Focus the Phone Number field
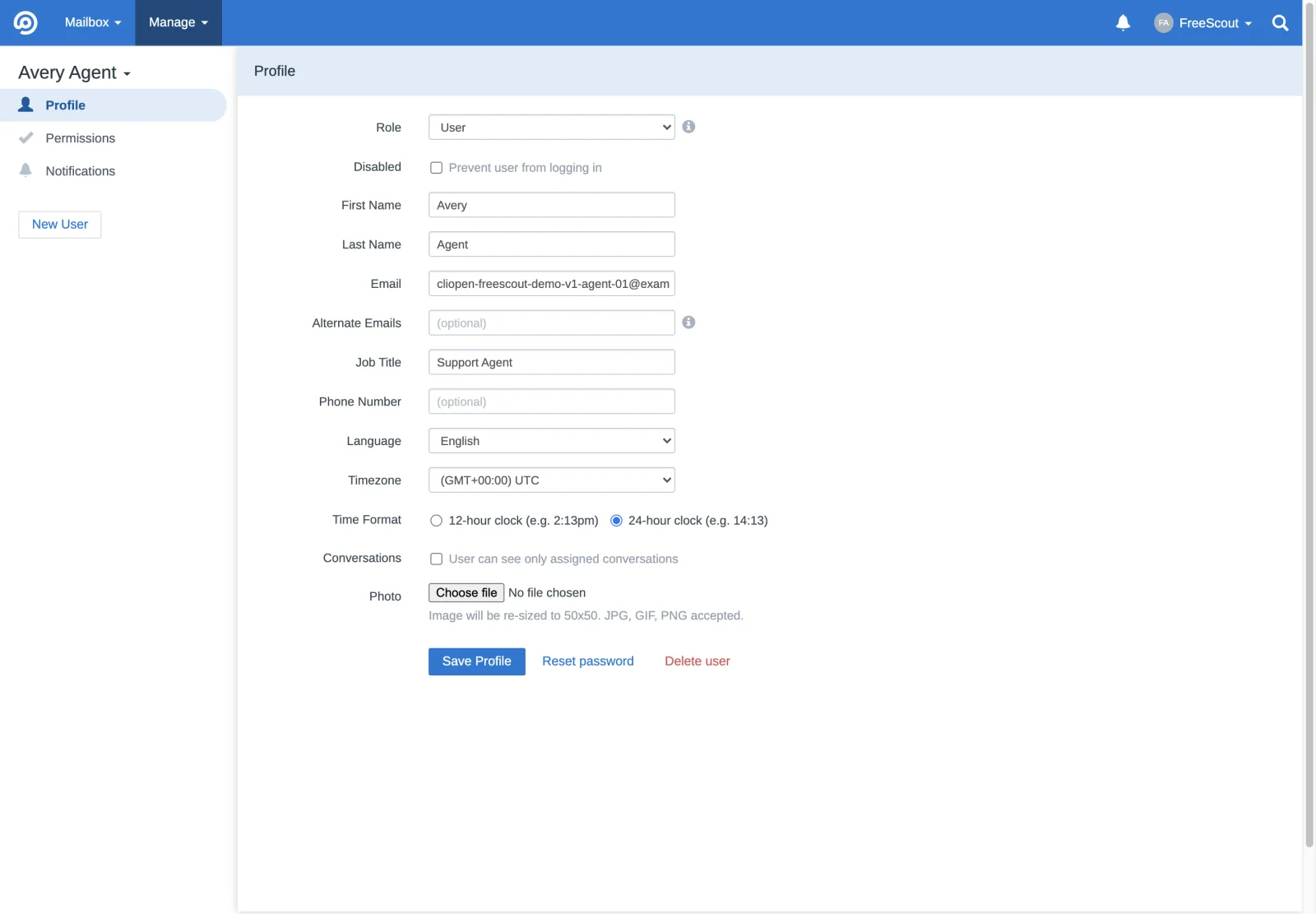 pyautogui.click(x=552, y=401)
